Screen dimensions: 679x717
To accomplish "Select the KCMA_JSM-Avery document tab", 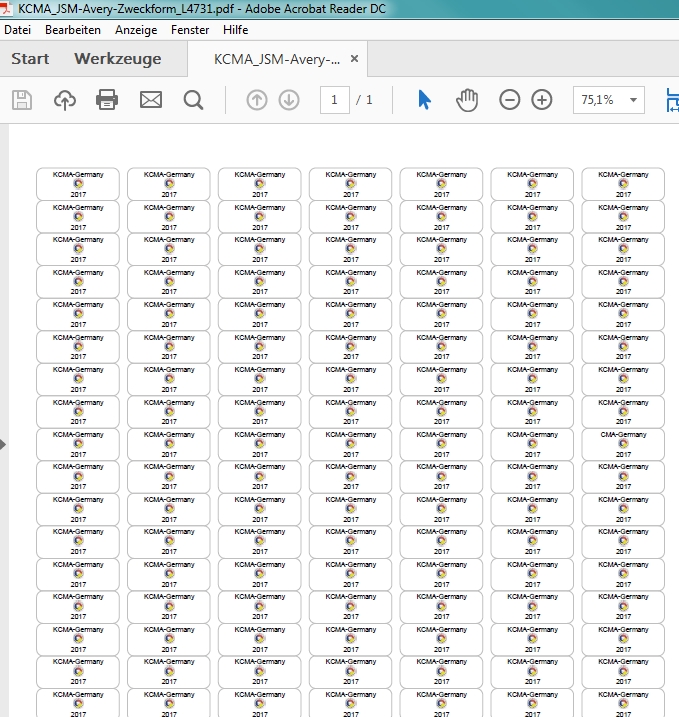I will [x=277, y=59].
